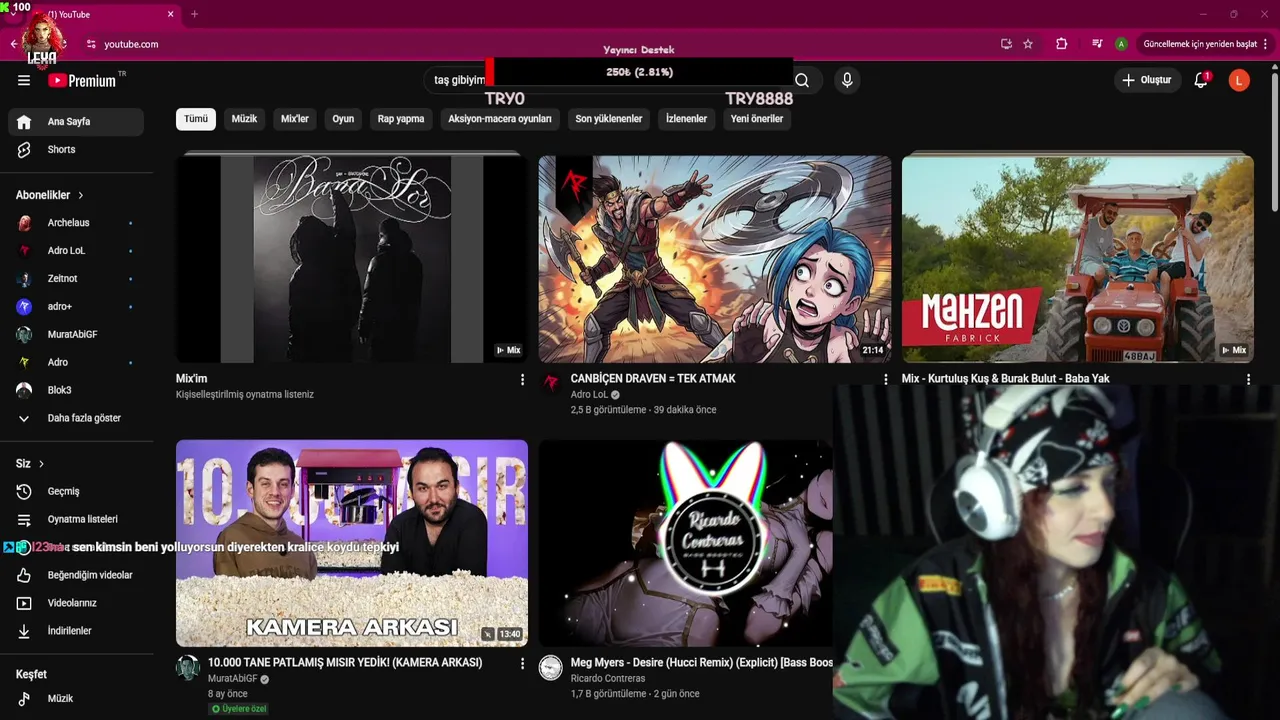Open the adro+ subscription channel
1280x720 pixels.
[76, 307]
